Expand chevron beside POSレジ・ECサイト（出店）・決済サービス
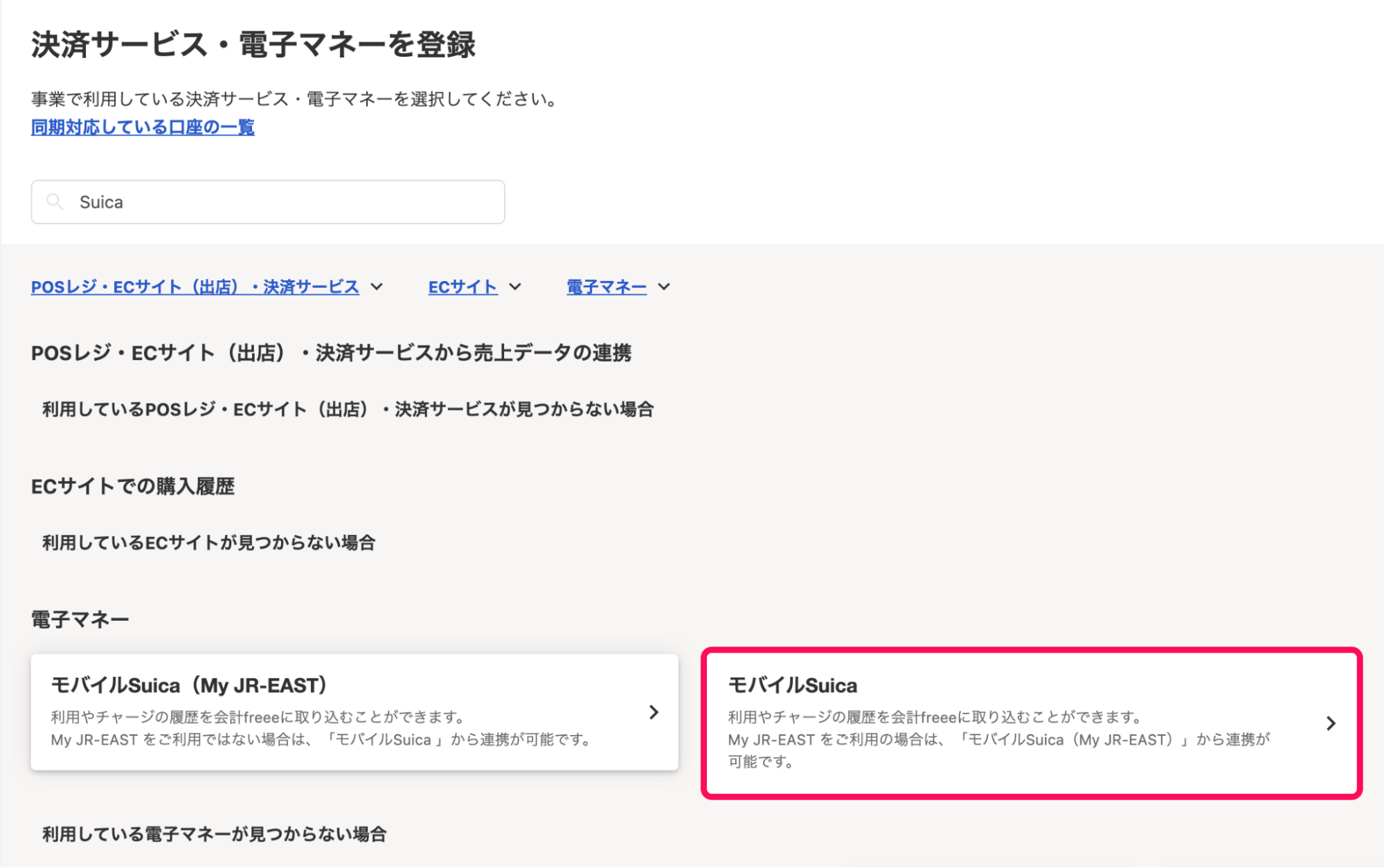This screenshot has width=1384, height=868. 377,287
